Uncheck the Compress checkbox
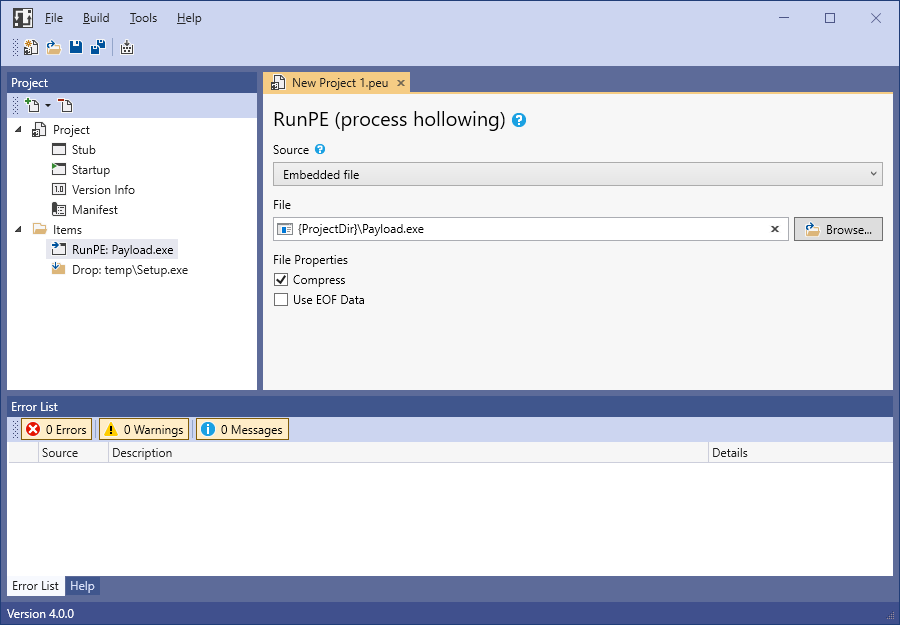 point(281,280)
